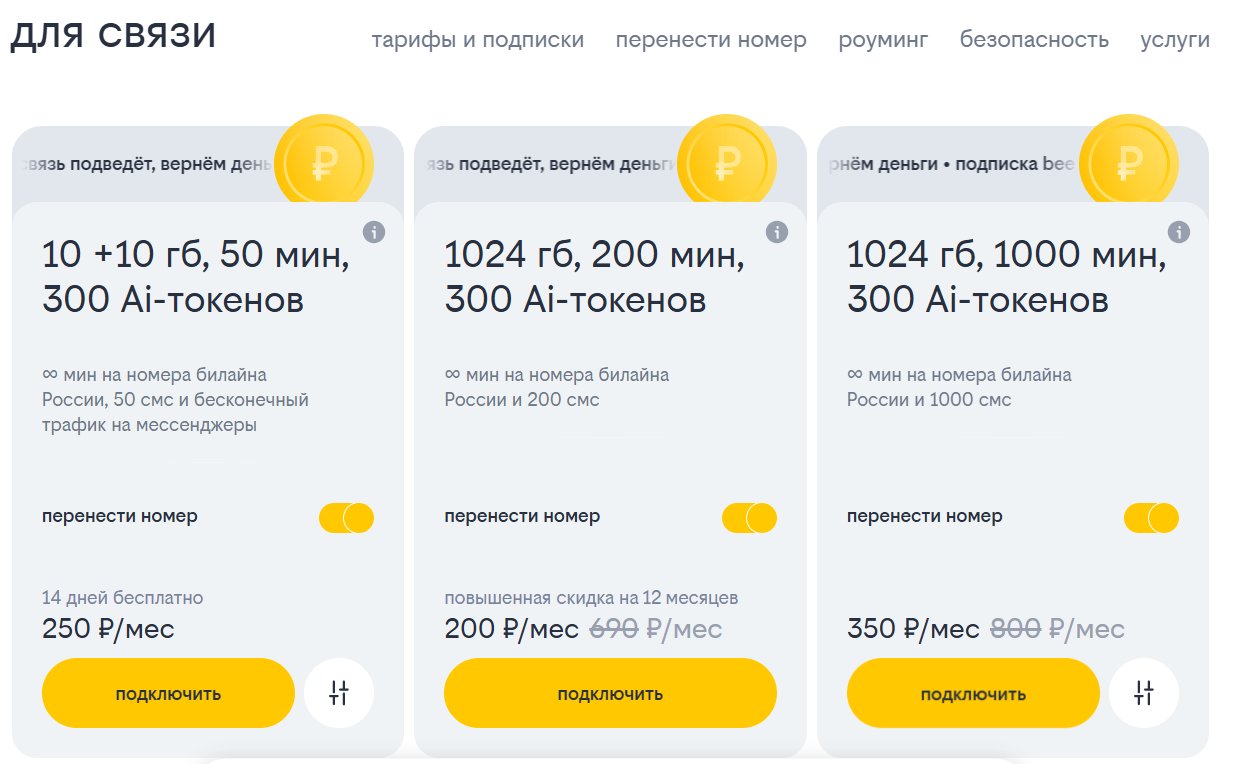Disable перенести номер on the 200 ₽/мес tariff

pos(749,518)
